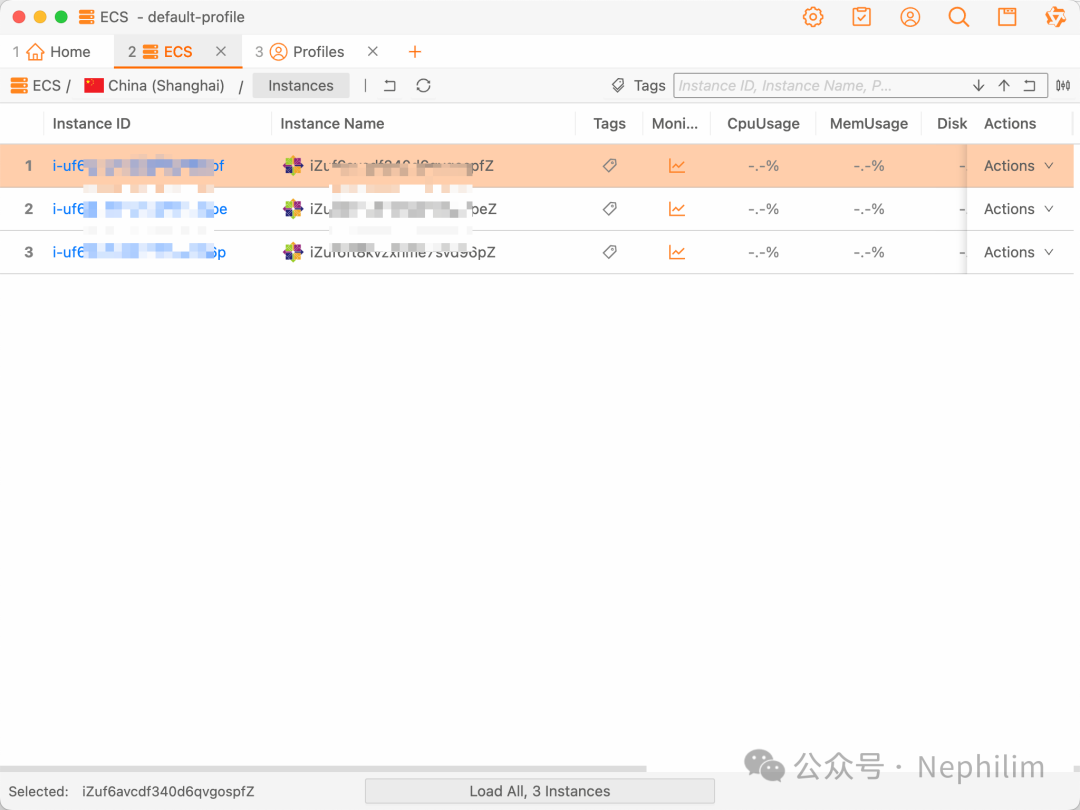Open the user account icon in title bar

pyautogui.click(x=910, y=17)
